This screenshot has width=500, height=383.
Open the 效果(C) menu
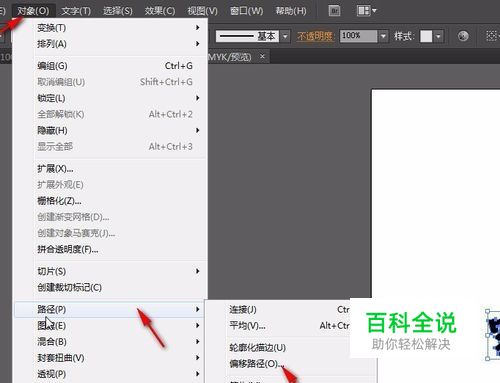tap(160, 11)
